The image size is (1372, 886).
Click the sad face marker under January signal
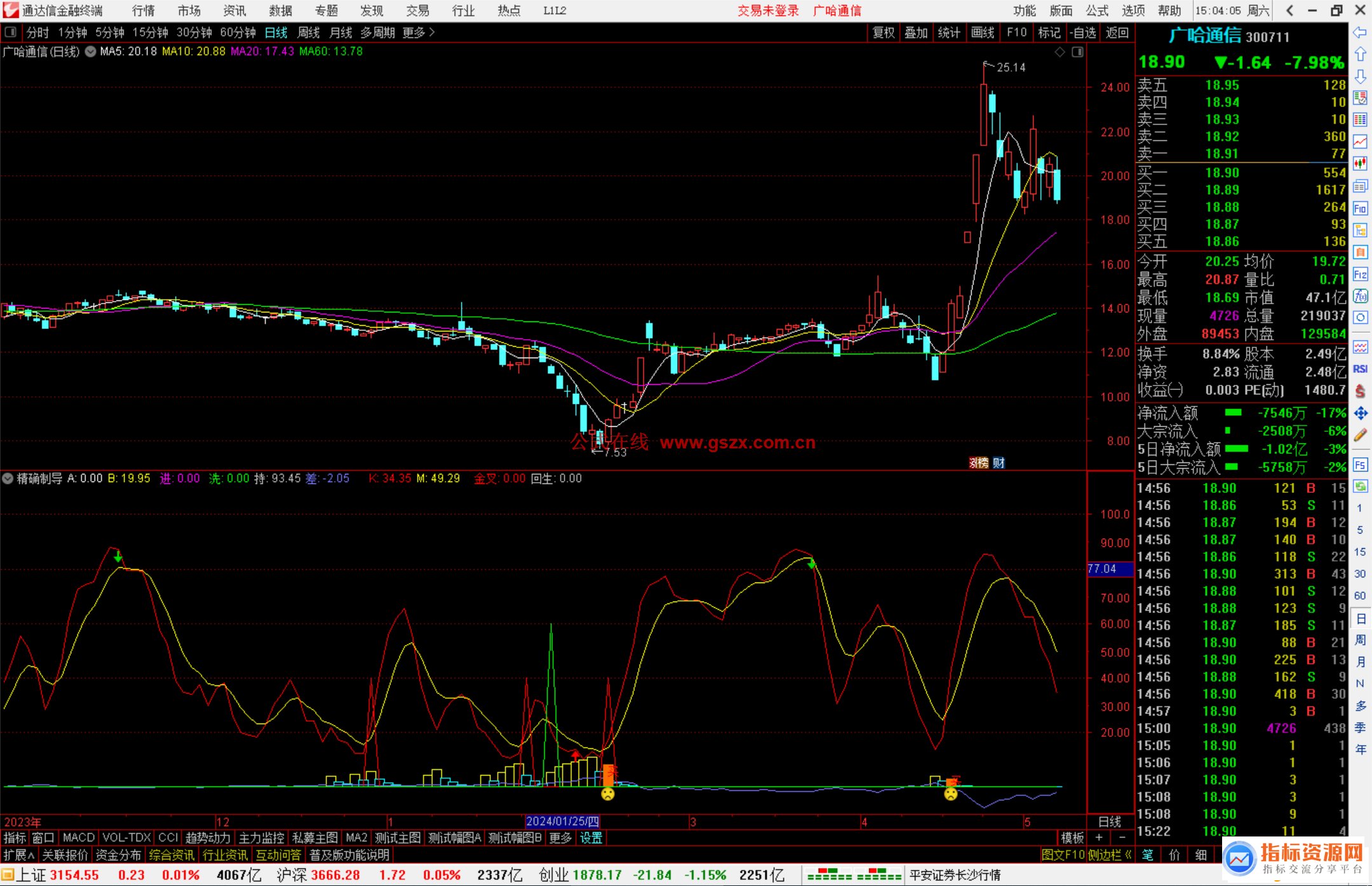coord(608,794)
